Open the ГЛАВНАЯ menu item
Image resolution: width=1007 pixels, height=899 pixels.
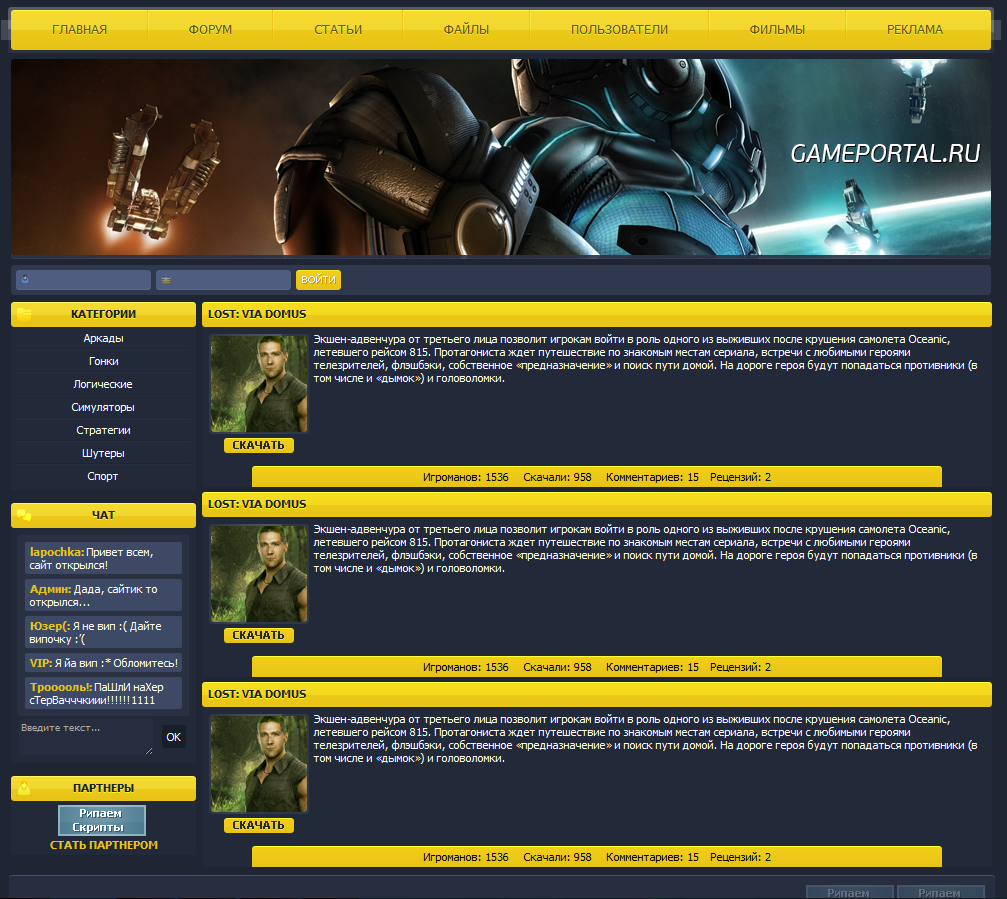pyautogui.click(x=80, y=30)
